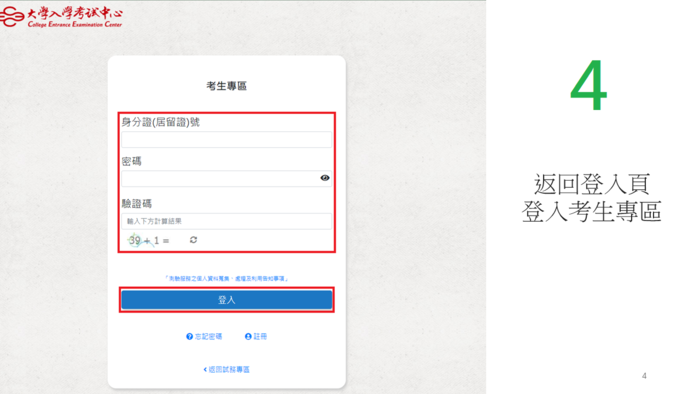Image resolution: width=700 pixels, height=394 pixels.
Task: Click the captcha equation 39 + 1 =
Action: click(x=149, y=241)
